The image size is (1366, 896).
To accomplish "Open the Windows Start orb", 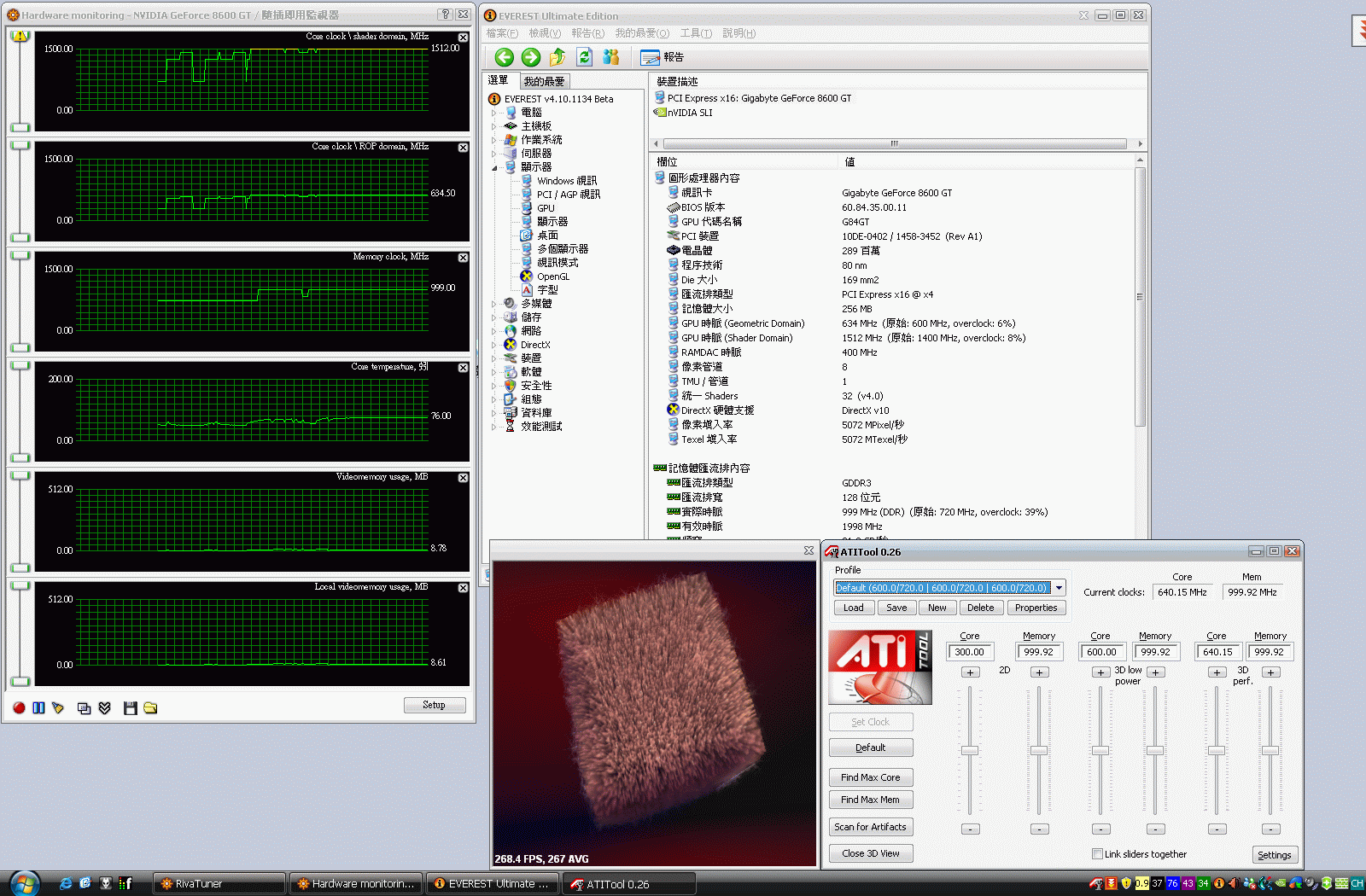I will coord(24,883).
